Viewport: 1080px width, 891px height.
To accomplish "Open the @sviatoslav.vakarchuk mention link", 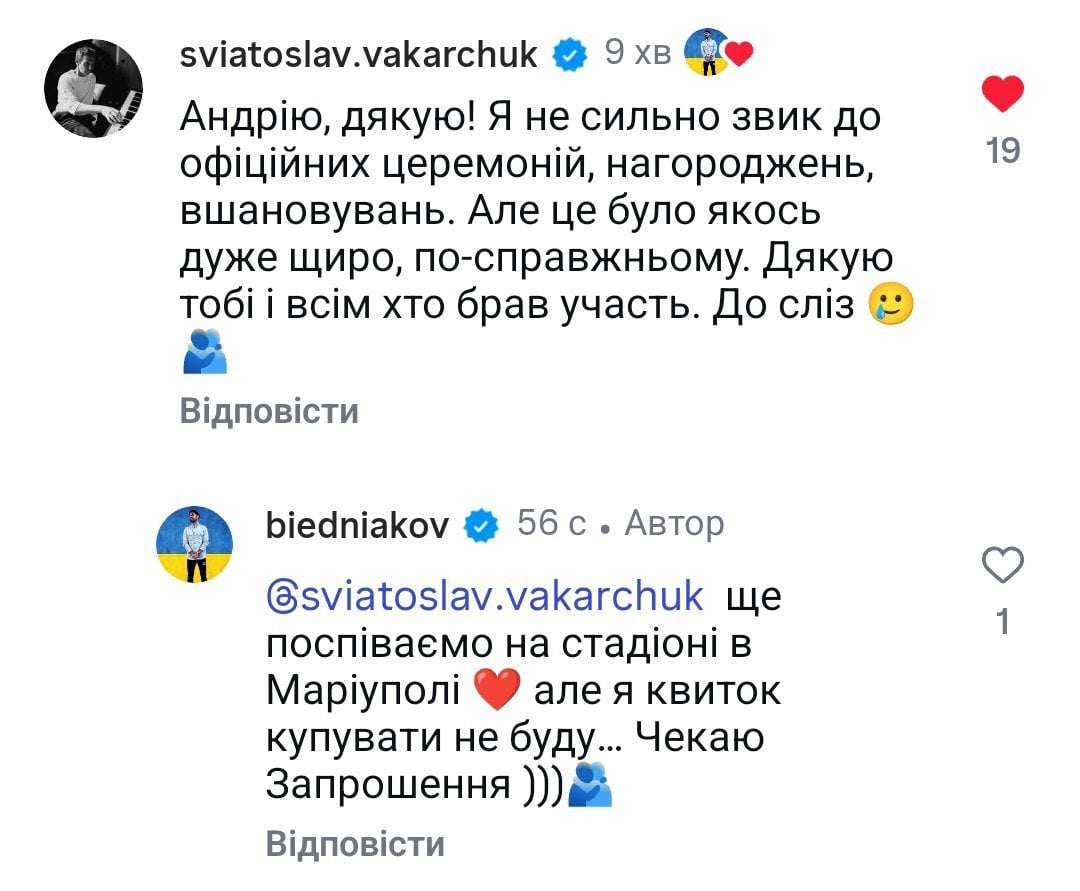I will [x=485, y=596].
